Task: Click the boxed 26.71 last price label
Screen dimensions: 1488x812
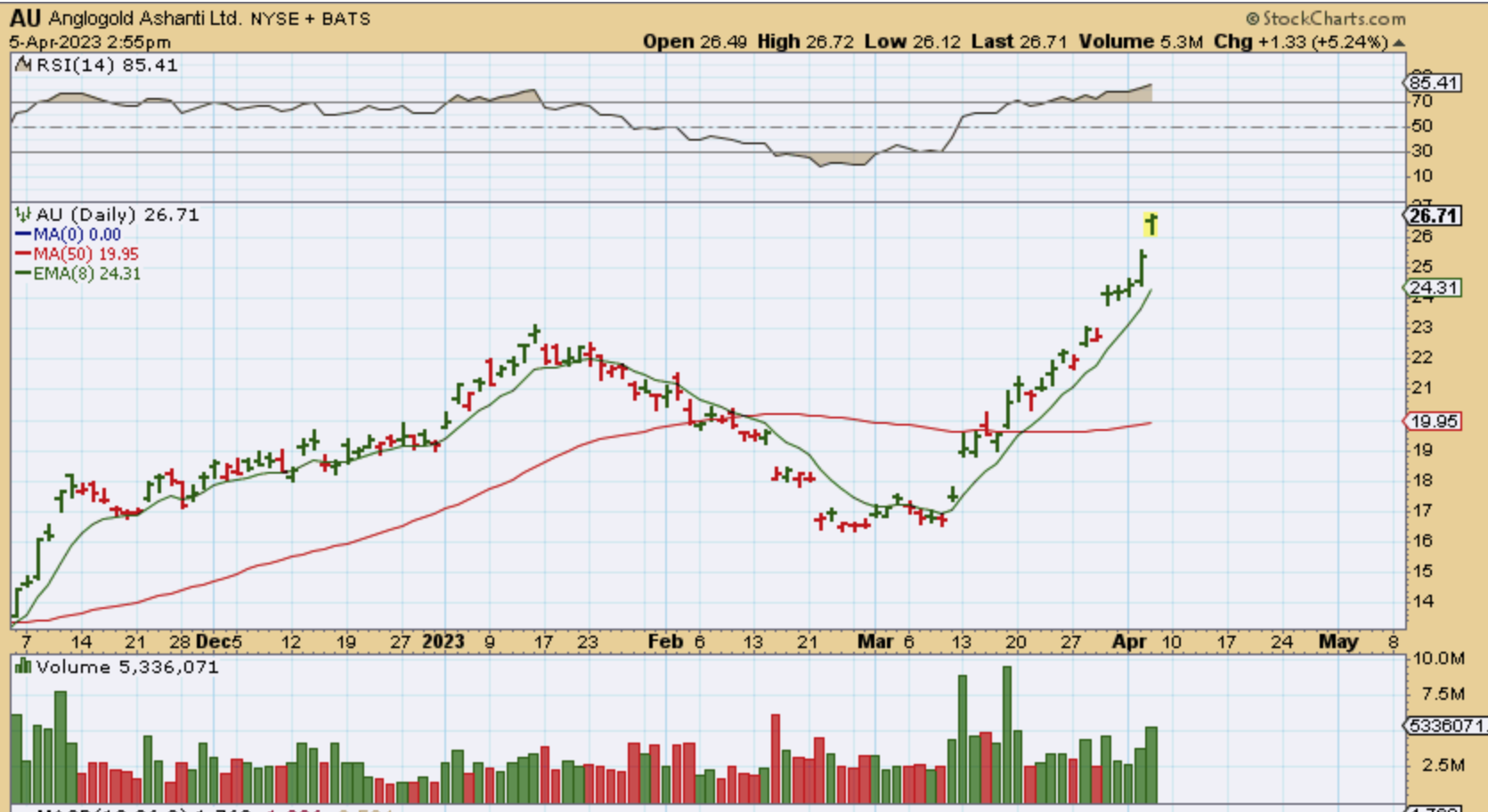Action: 1433,215
